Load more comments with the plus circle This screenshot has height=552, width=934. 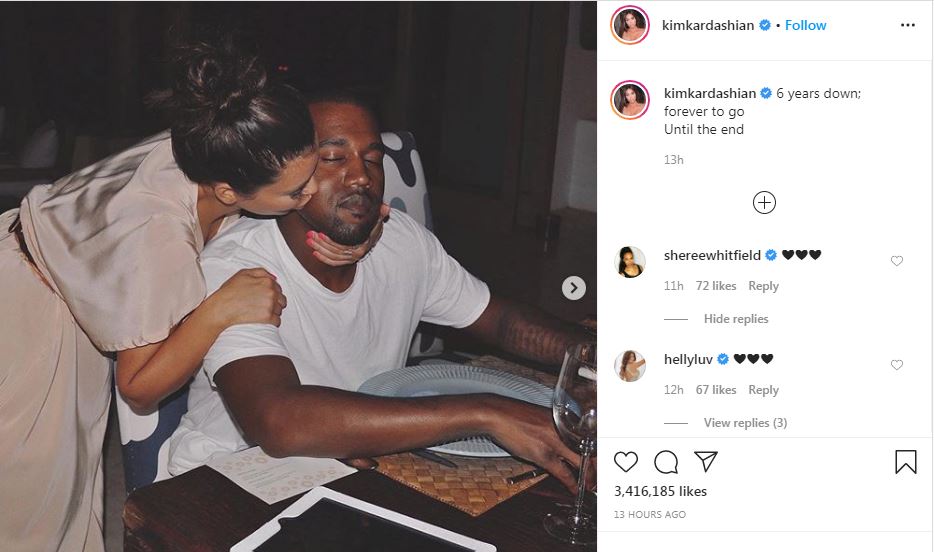[764, 202]
